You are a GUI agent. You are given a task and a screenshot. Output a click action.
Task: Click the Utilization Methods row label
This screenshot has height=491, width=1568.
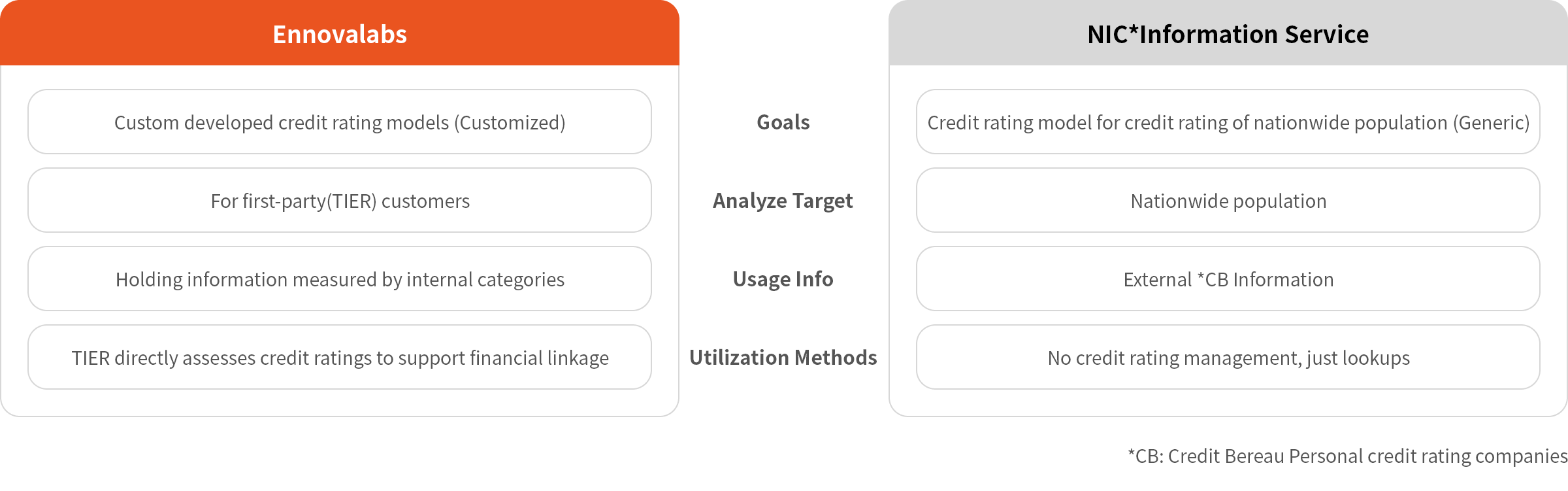tap(783, 358)
